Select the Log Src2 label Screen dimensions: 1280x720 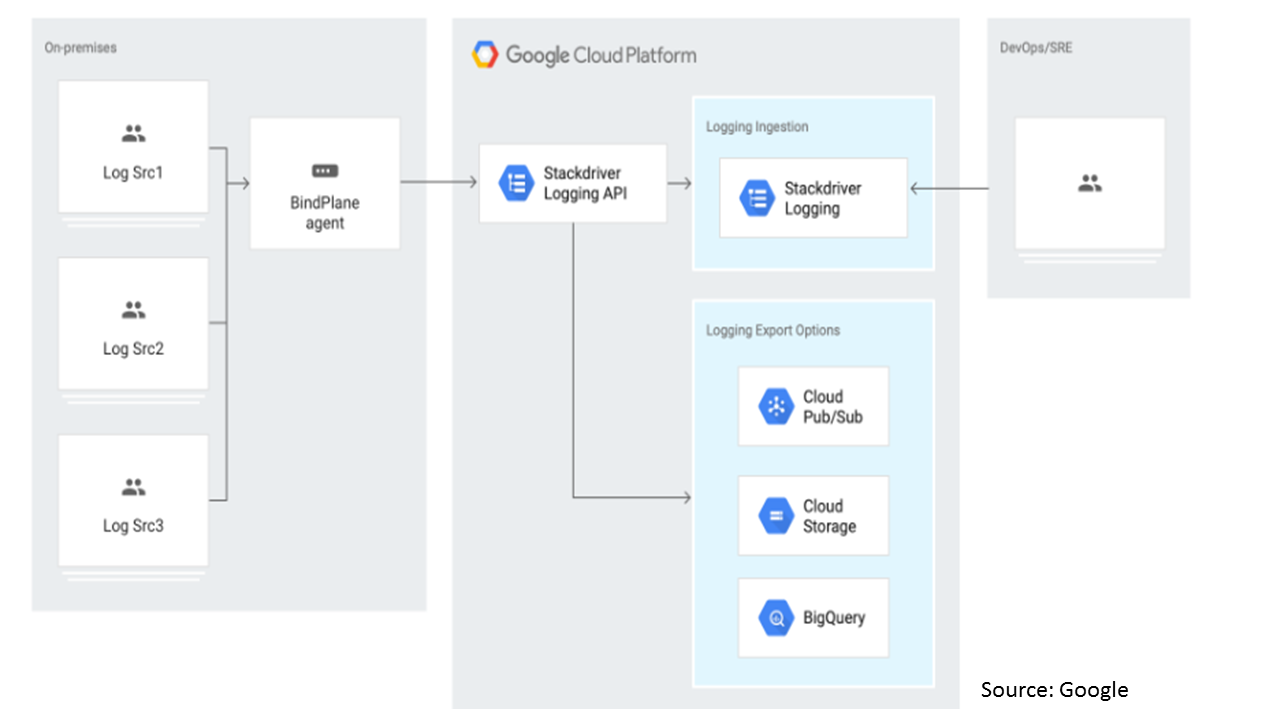(x=133, y=349)
